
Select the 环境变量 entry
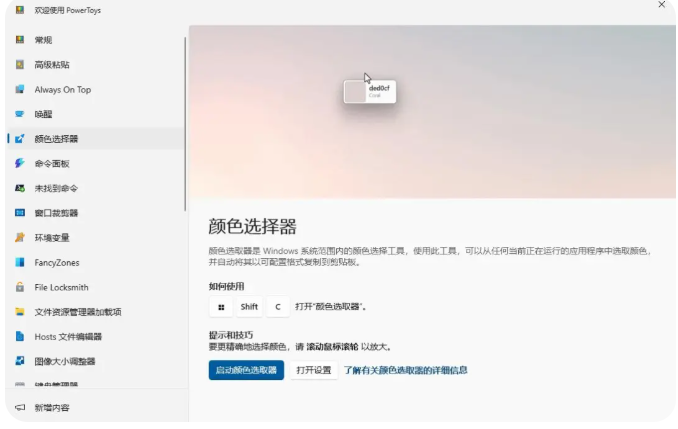pos(96,237)
